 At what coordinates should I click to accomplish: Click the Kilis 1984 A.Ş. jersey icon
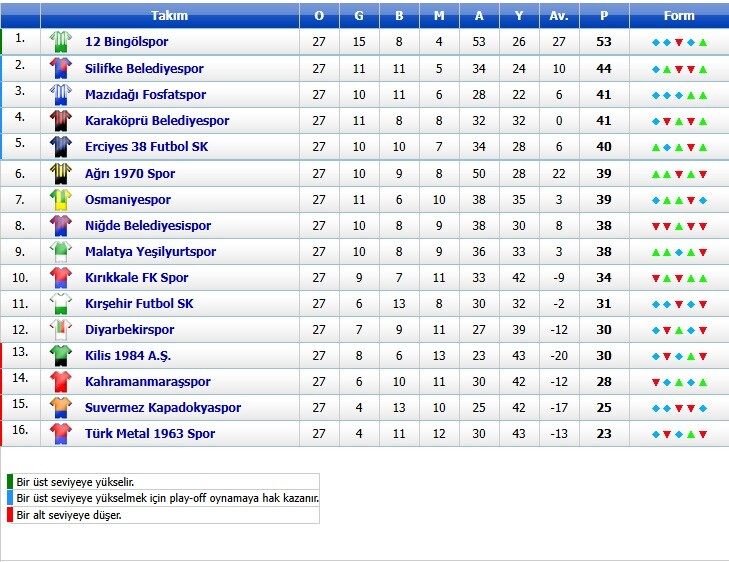61,355
